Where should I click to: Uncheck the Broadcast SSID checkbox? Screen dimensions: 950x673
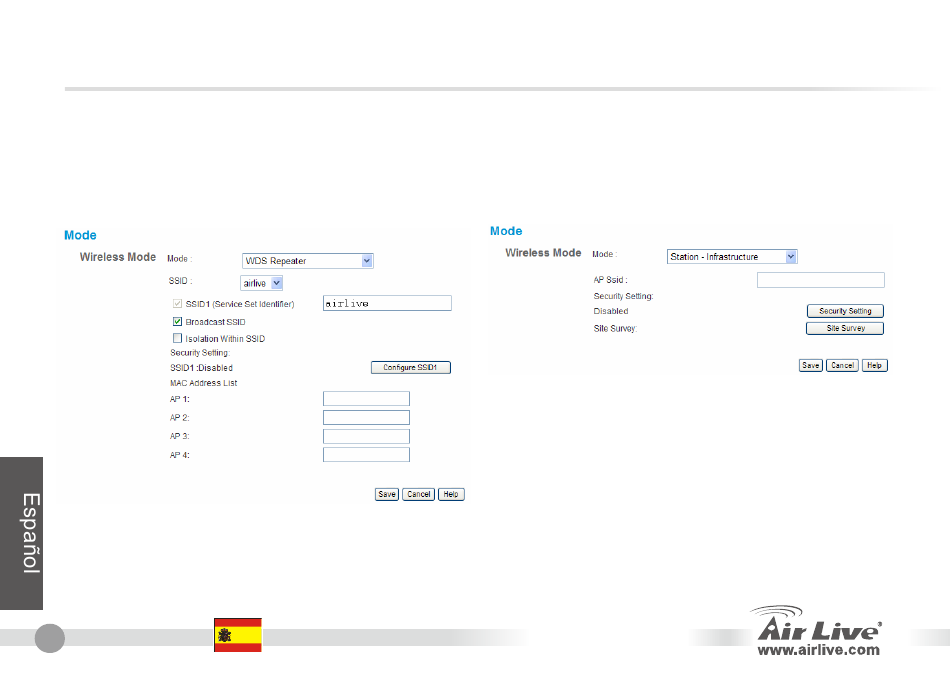point(178,322)
